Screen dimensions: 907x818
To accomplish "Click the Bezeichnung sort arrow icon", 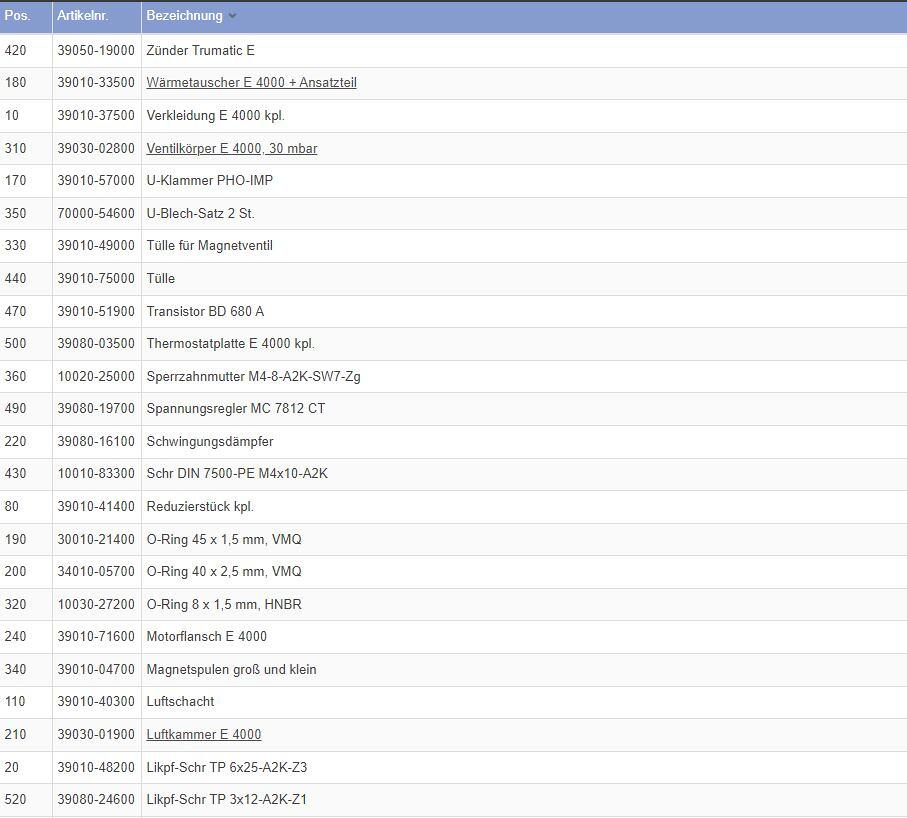I will (x=232, y=16).
